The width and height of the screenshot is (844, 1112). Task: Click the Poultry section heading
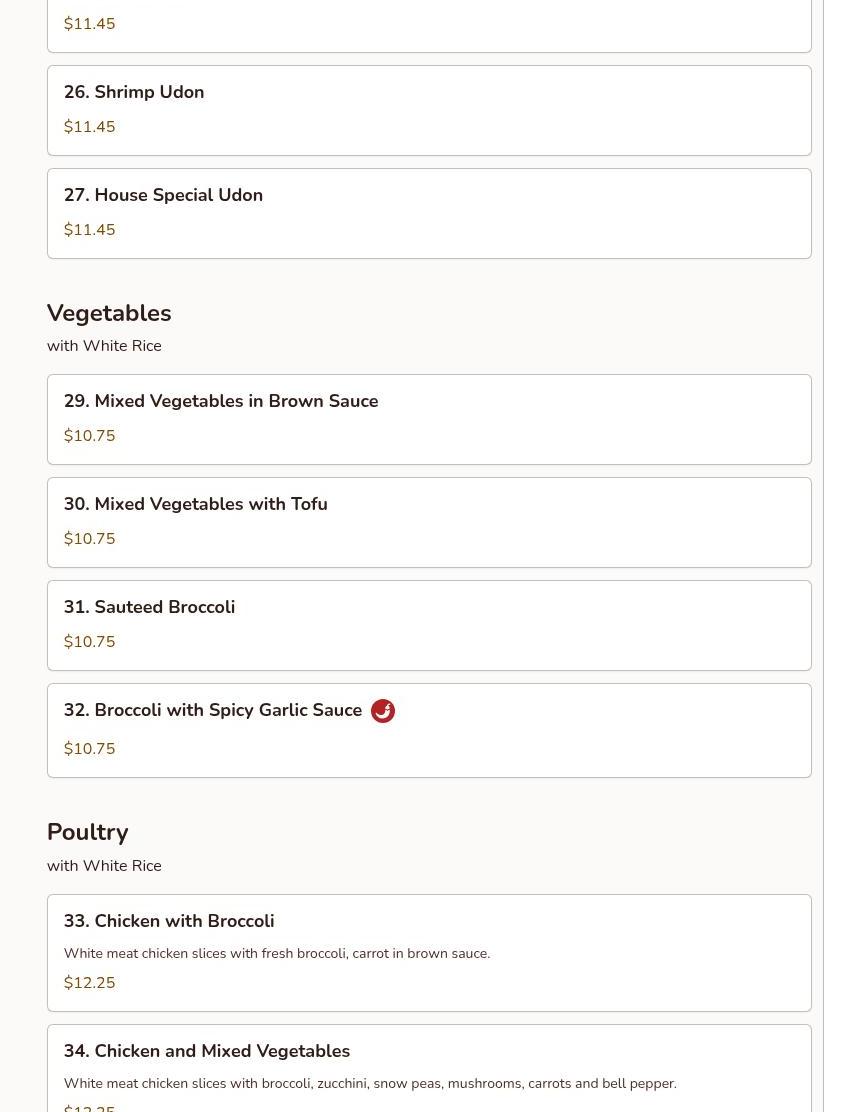(87, 832)
